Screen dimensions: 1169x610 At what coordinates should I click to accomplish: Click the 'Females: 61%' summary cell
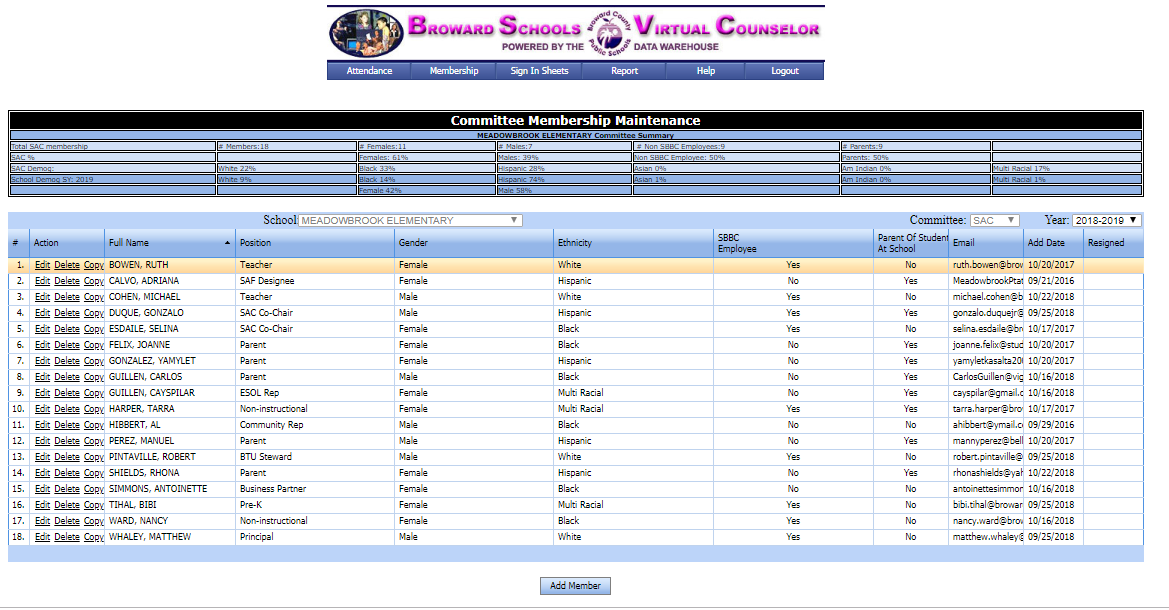point(426,158)
